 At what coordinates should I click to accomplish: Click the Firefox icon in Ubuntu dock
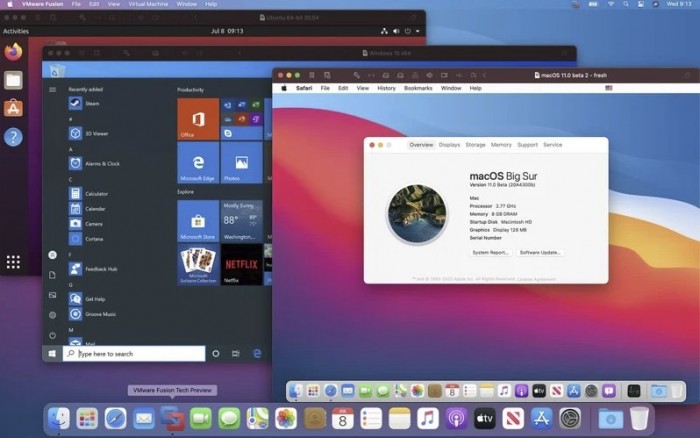coord(13,51)
